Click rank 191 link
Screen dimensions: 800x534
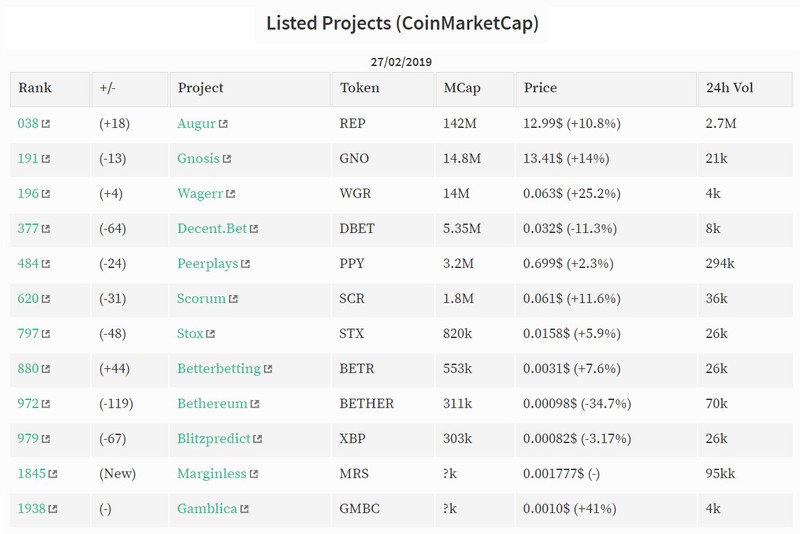pos(28,158)
